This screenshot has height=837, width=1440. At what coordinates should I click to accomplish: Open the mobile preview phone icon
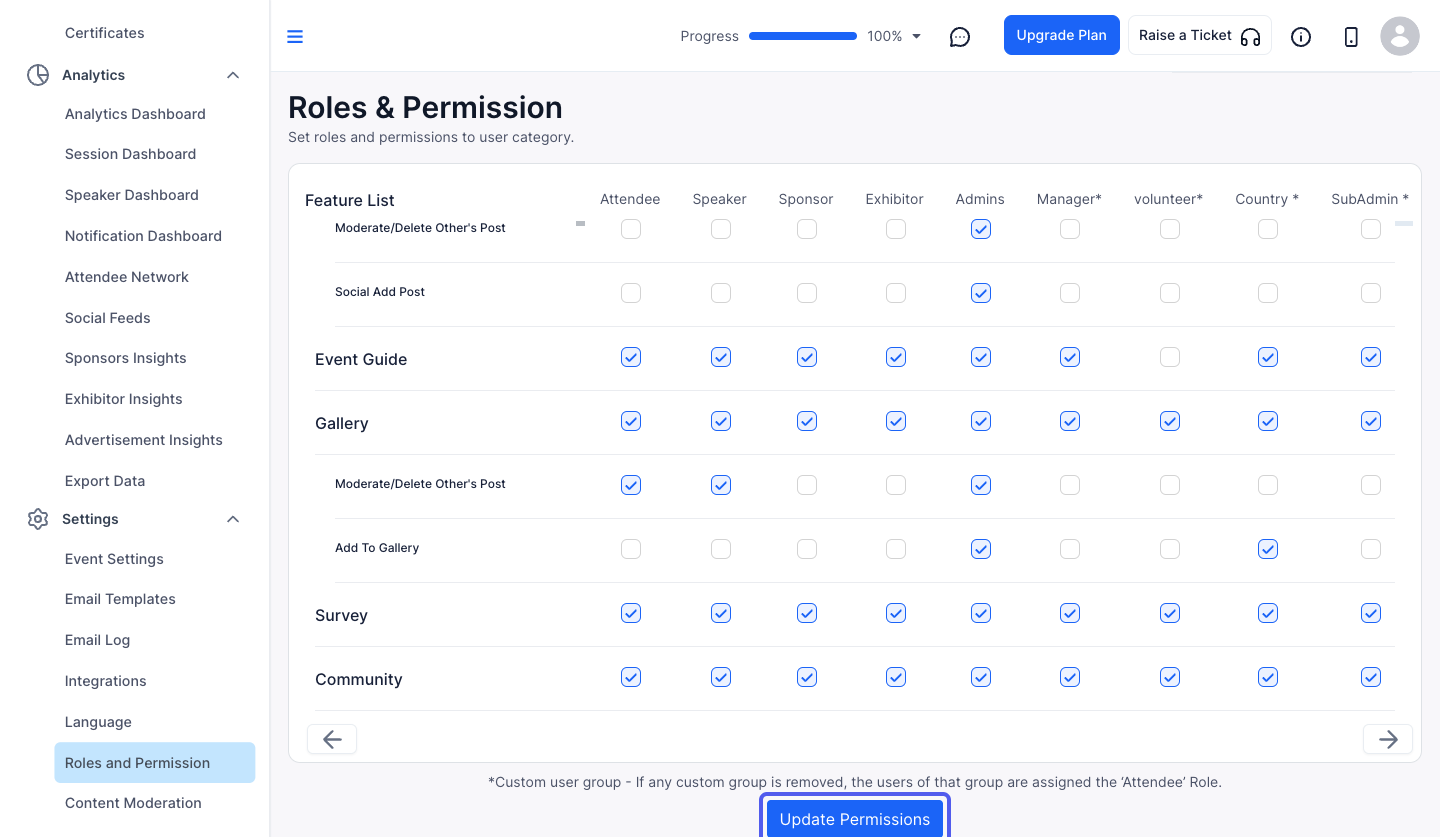pyautogui.click(x=1351, y=37)
